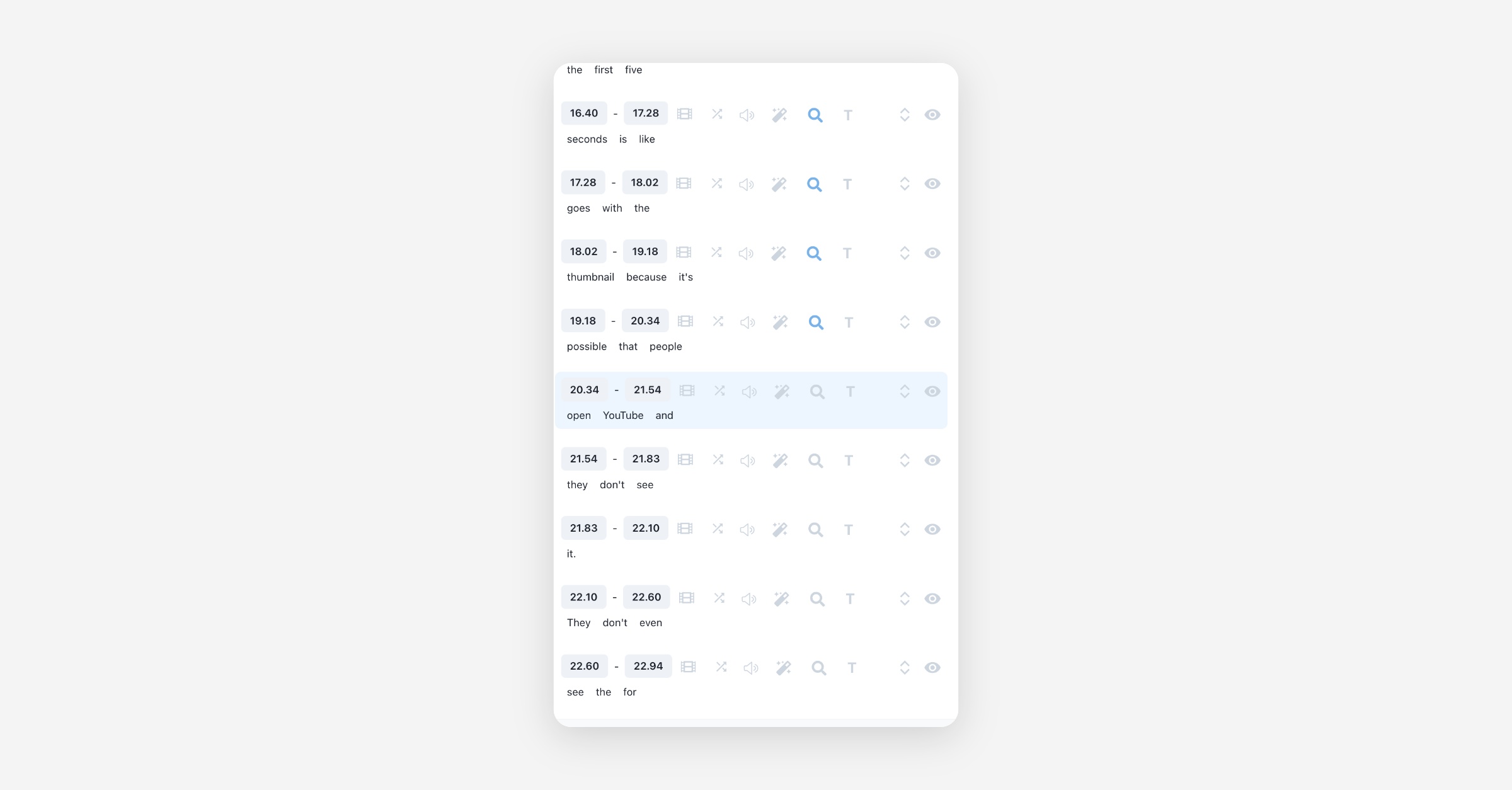Click the speaker icon on the 'thumbnail because it's' row
The width and height of the screenshot is (1512, 790).
pos(746,253)
